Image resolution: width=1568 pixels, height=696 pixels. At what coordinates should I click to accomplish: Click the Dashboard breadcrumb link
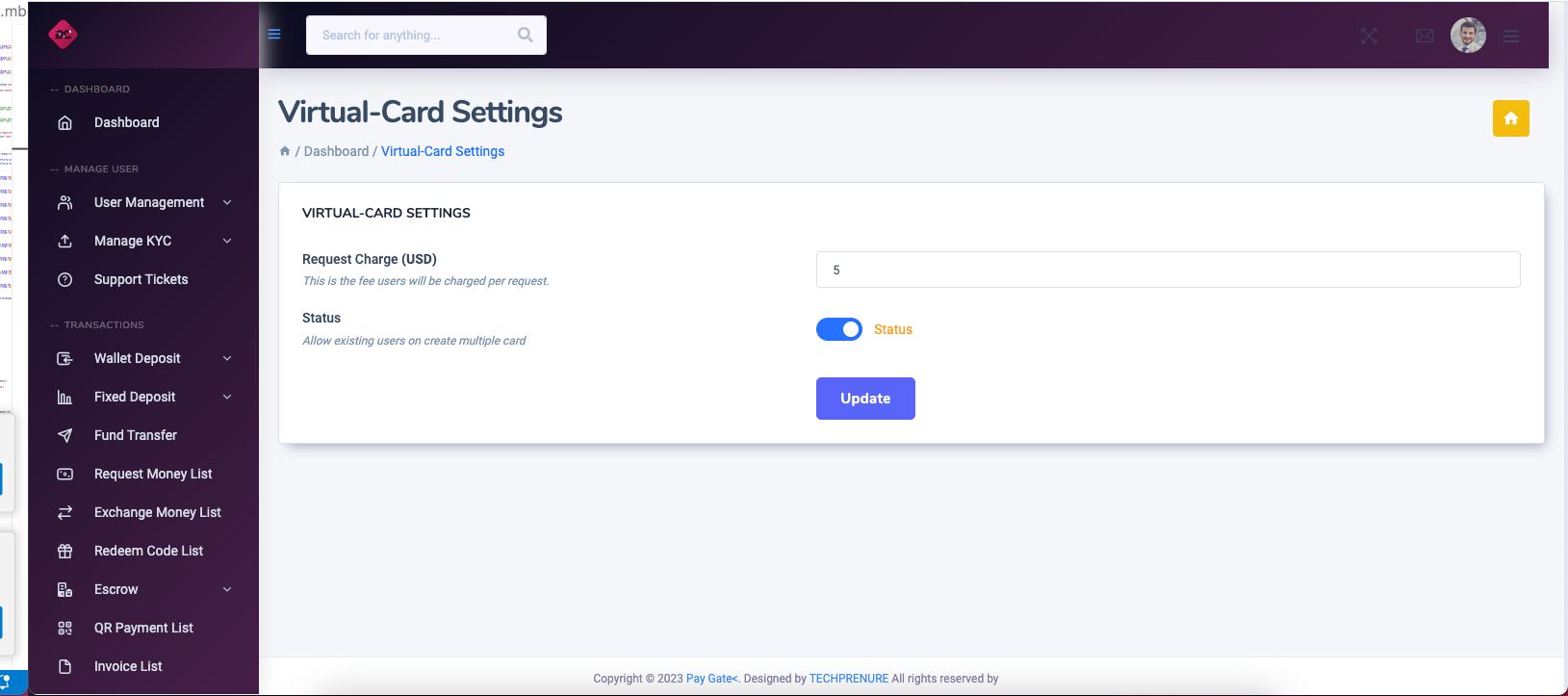336,151
